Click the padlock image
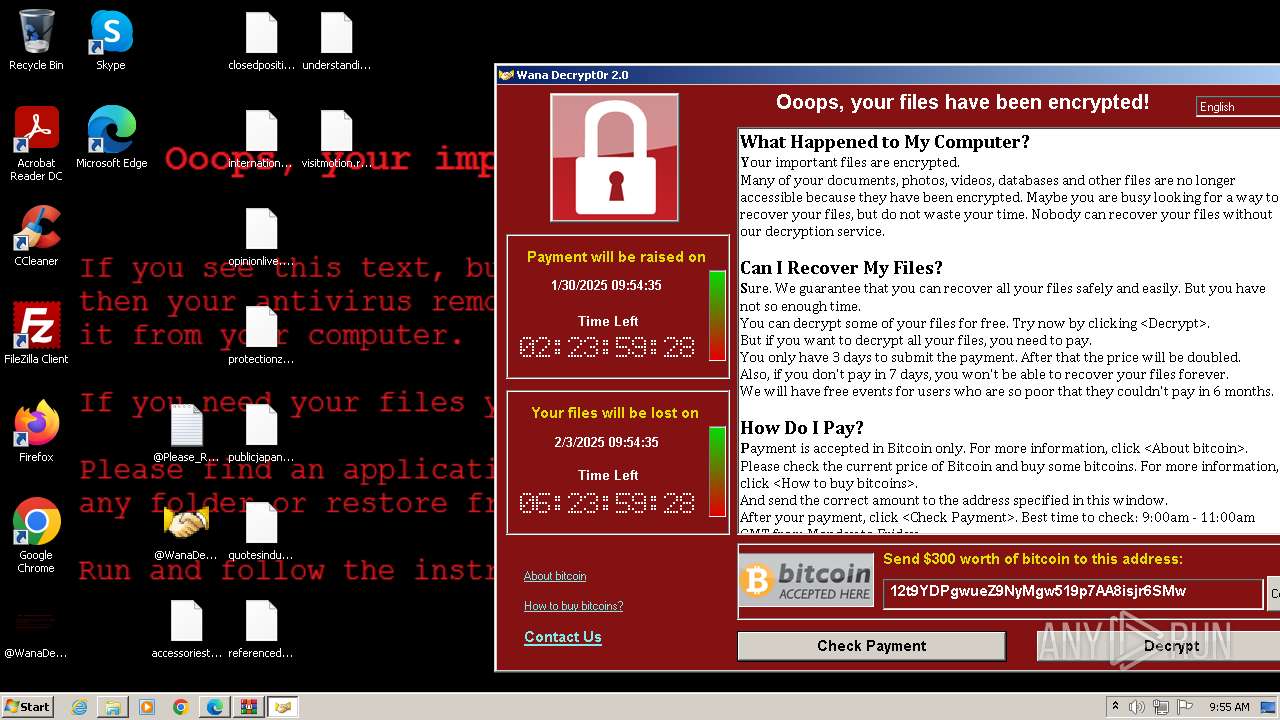This screenshot has height=720, width=1280. (614, 157)
